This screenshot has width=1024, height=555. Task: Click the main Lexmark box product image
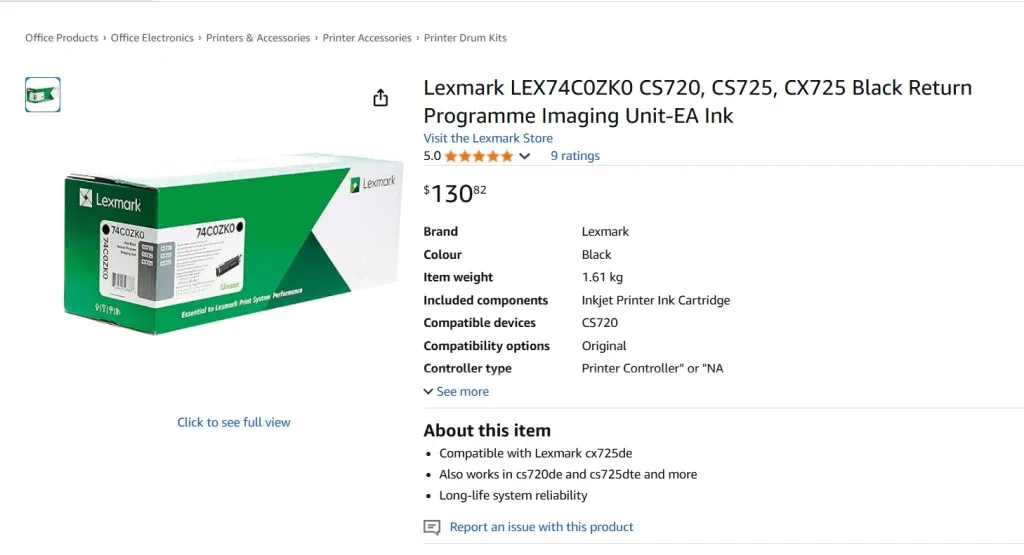point(233,243)
